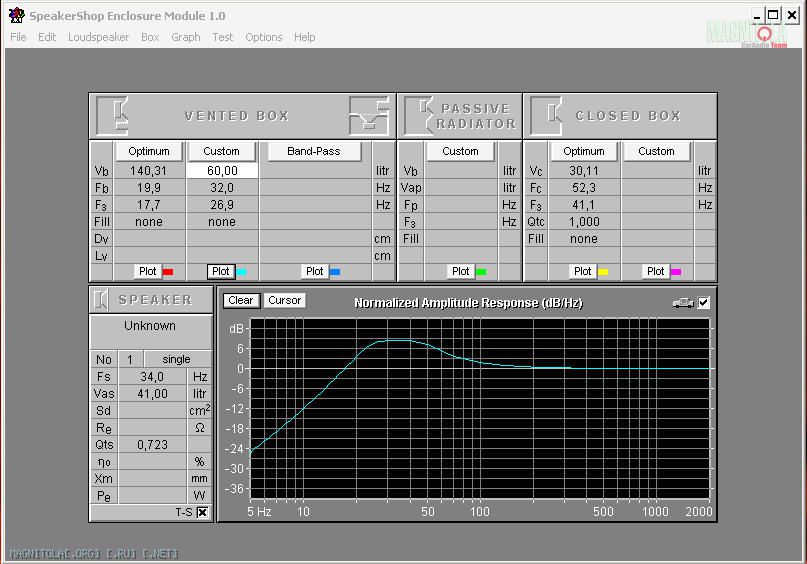Click the Closed Box Optimum button
The height and width of the screenshot is (564, 807).
point(584,151)
